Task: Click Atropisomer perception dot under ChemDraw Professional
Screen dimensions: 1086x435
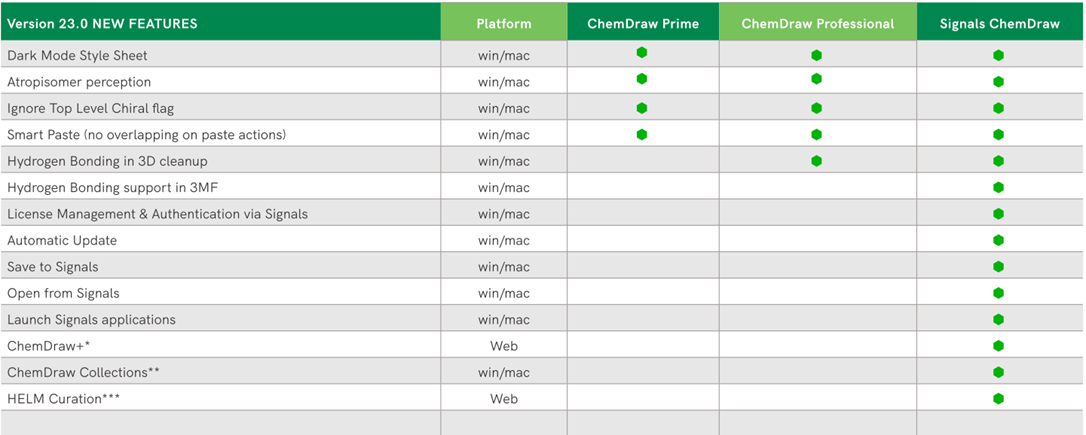Action: 817,79
